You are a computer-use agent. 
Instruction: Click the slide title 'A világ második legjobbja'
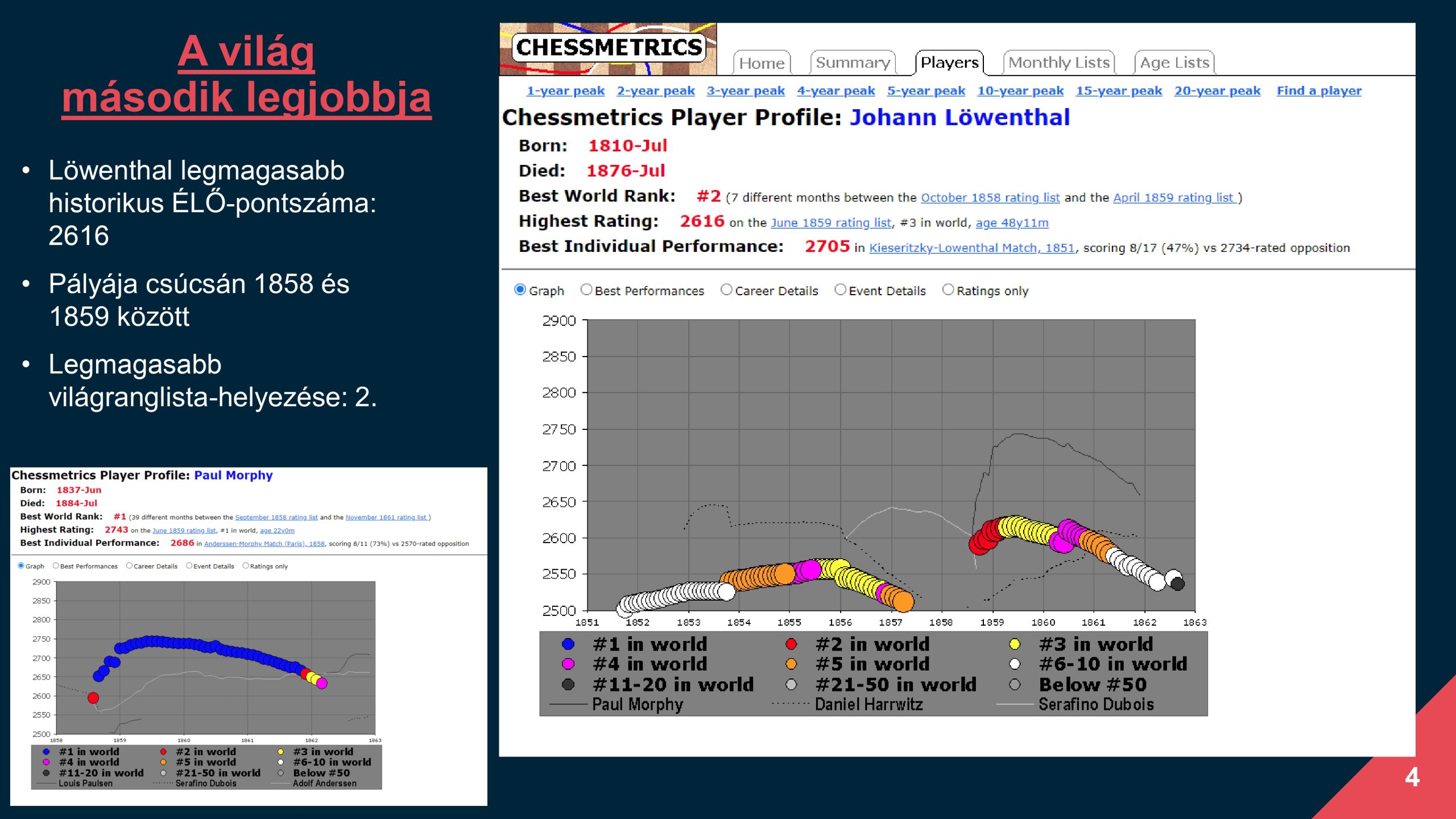coord(246,75)
